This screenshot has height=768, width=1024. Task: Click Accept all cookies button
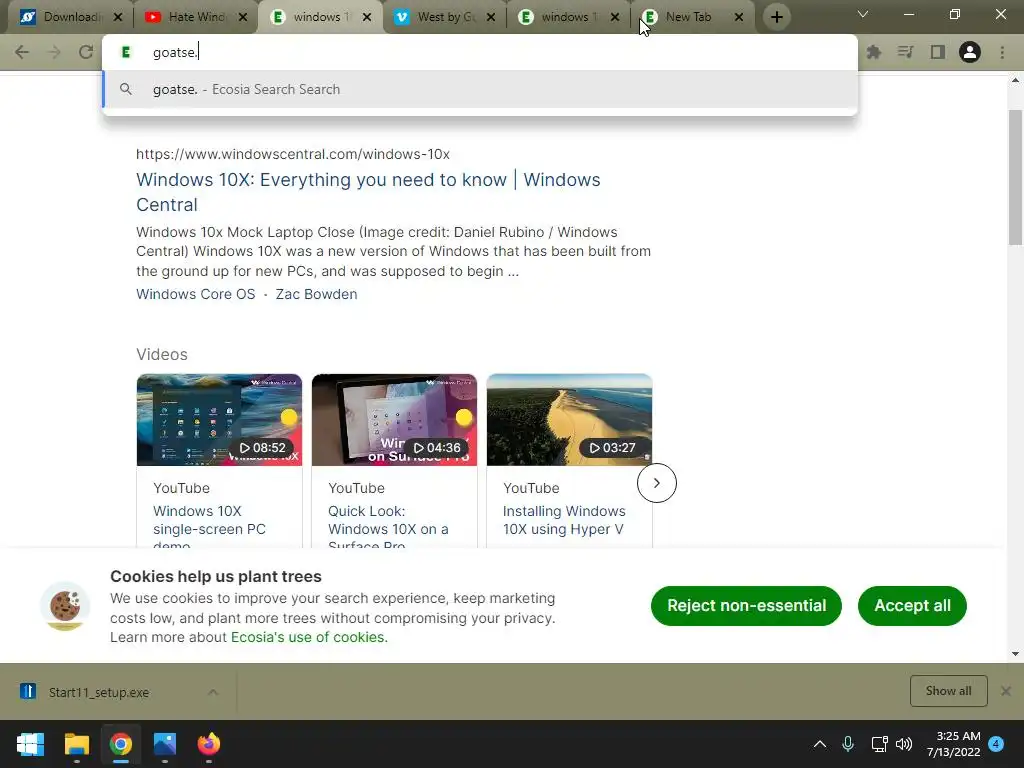pyautogui.click(x=912, y=606)
